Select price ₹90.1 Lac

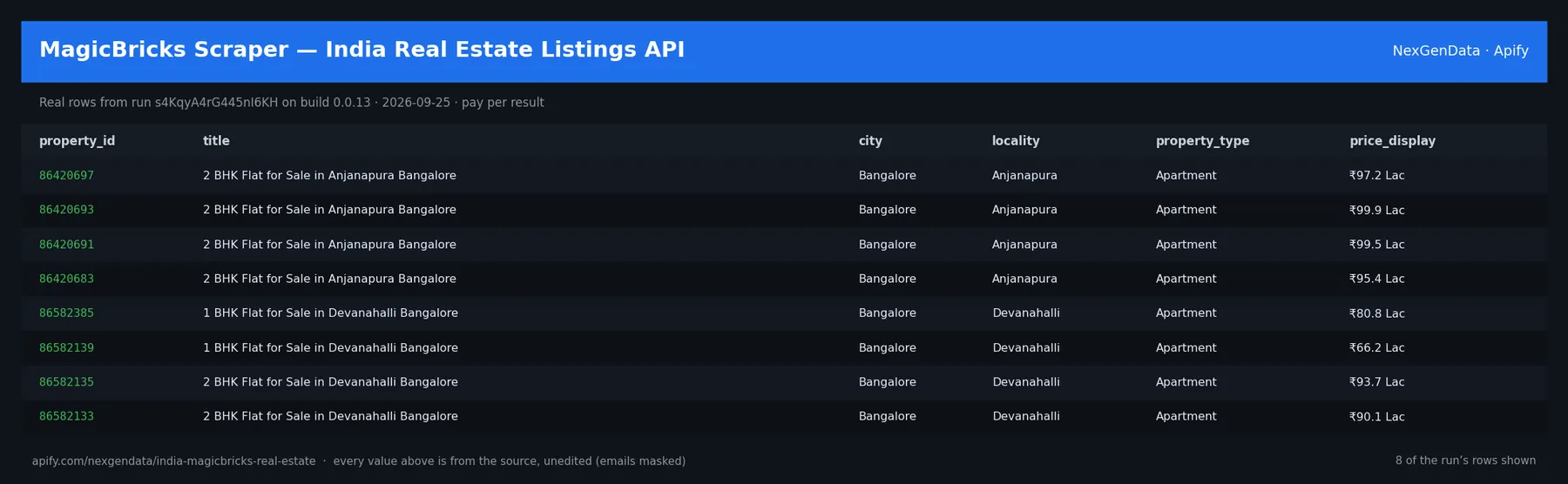(1376, 416)
